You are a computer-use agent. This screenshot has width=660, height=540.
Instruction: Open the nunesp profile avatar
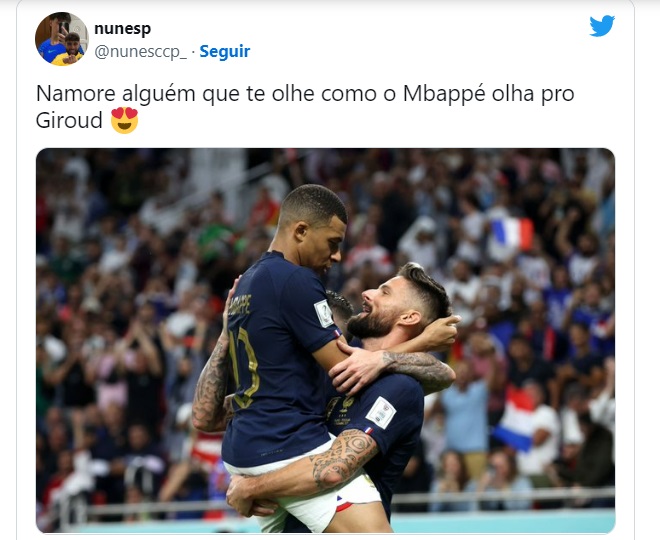pos(62,39)
